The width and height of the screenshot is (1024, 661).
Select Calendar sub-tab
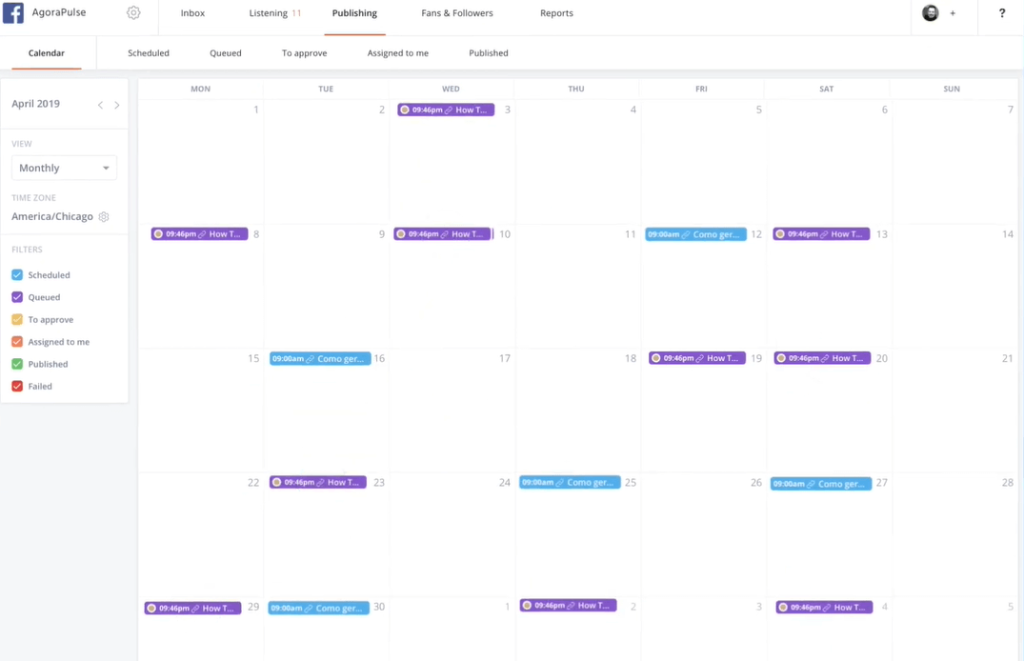click(x=46, y=53)
